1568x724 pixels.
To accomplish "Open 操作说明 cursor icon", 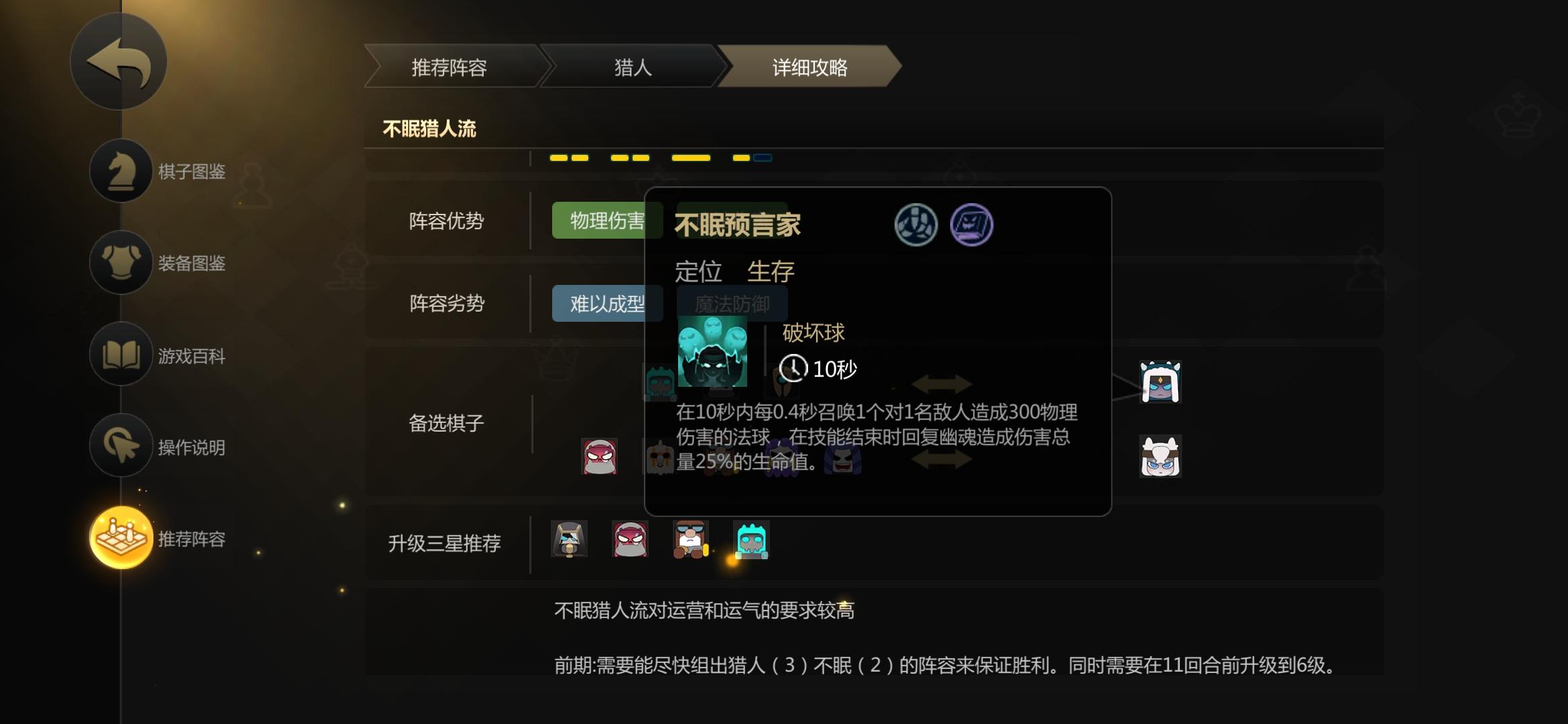I will tap(121, 446).
